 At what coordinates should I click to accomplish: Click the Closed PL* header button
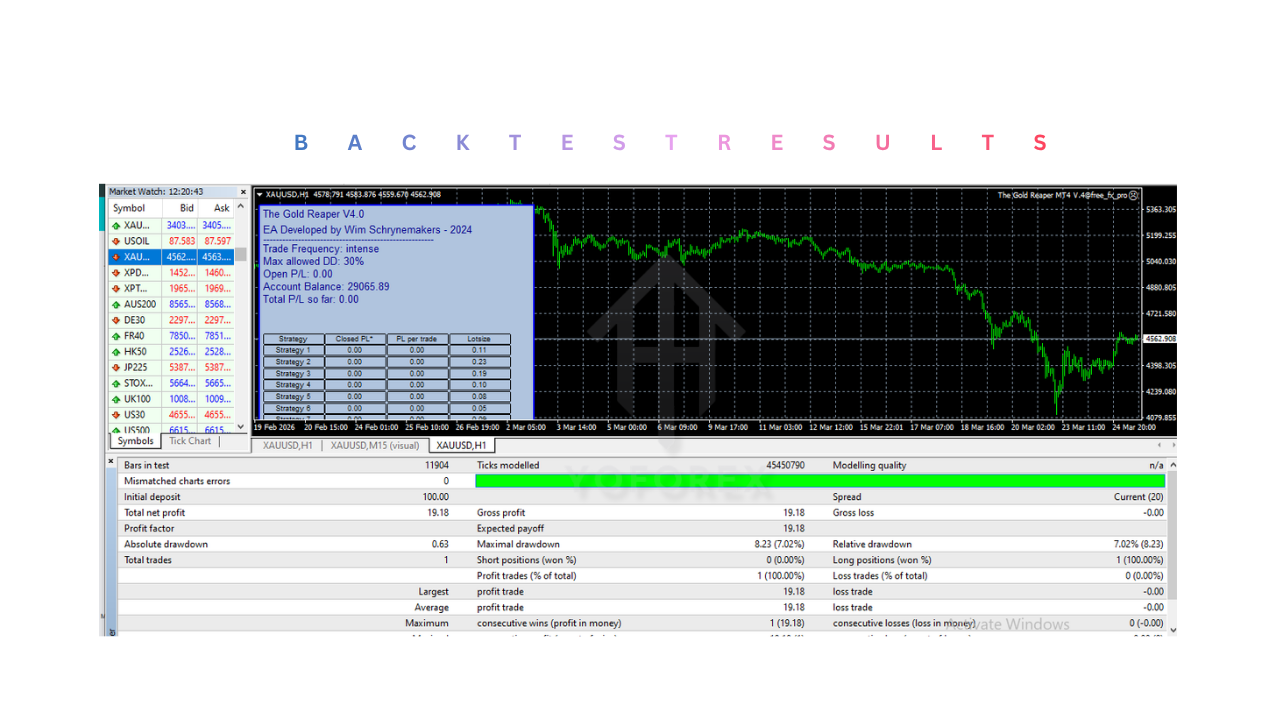tap(354, 339)
